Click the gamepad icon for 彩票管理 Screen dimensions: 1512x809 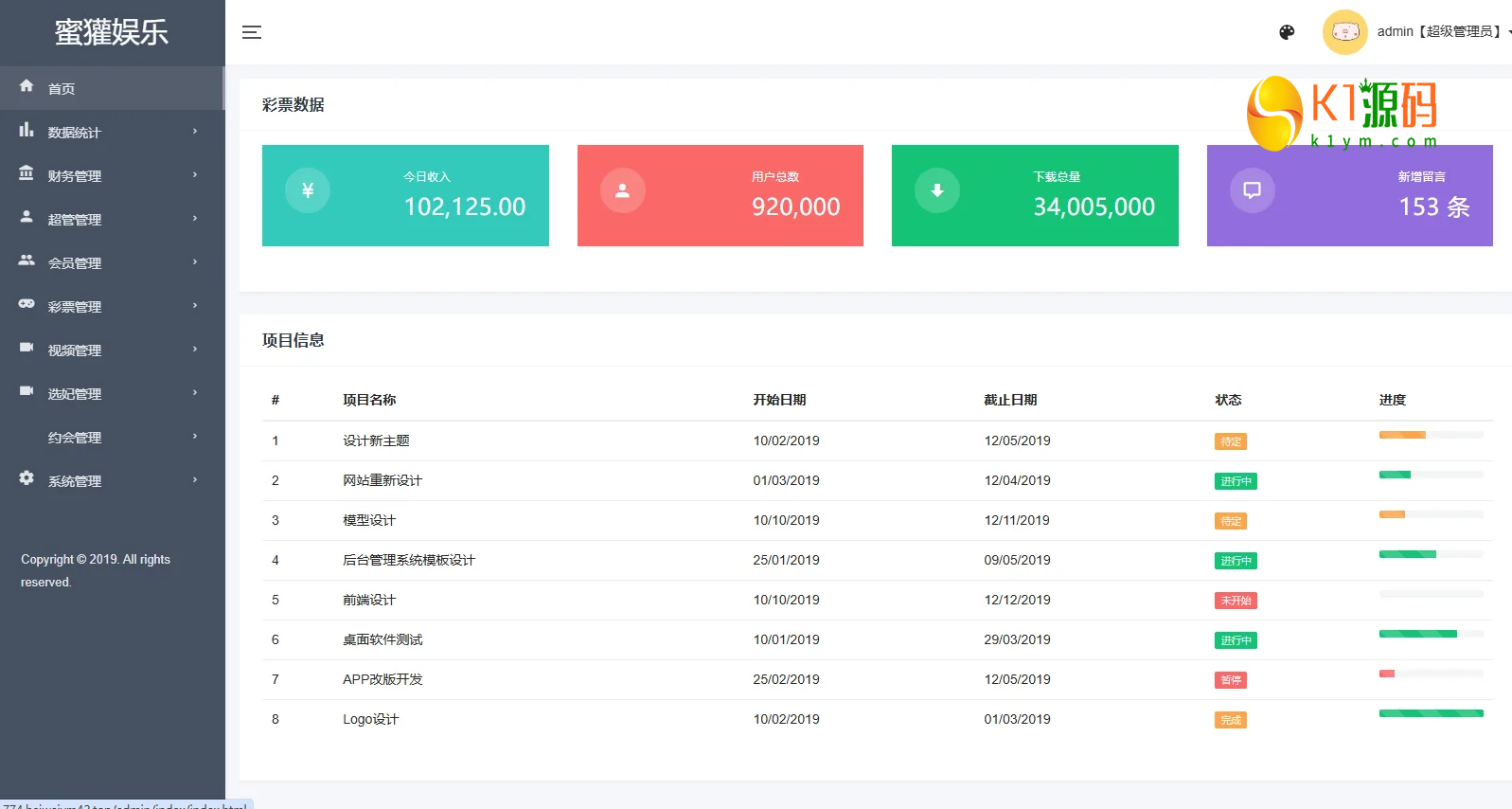(27, 304)
